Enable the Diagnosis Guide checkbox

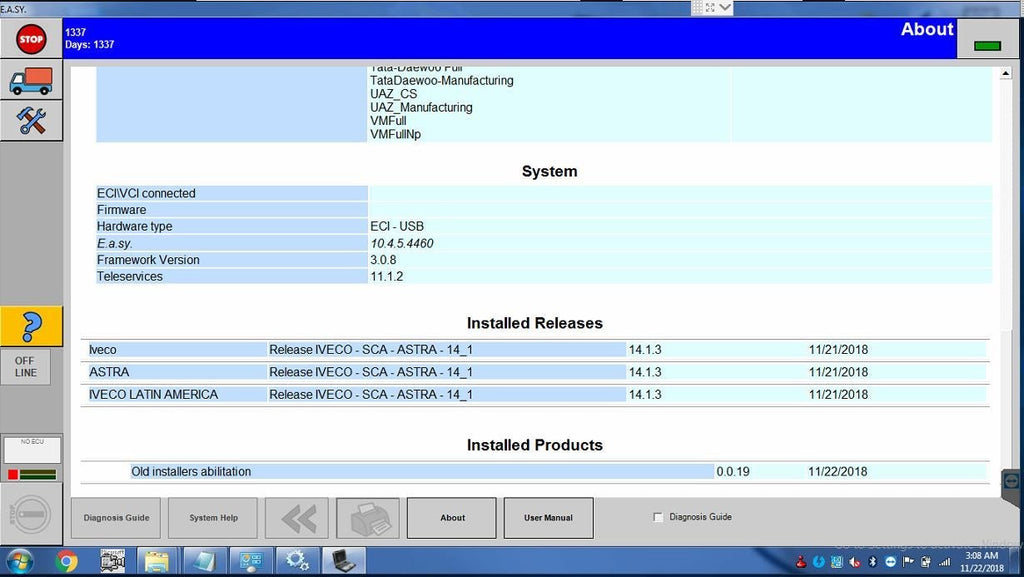coord(658,517)
